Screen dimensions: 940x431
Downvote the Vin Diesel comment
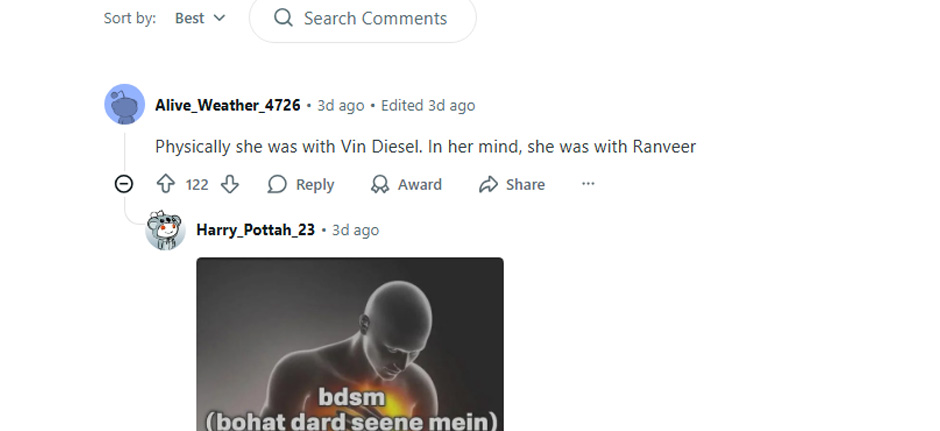pos(230,184)
